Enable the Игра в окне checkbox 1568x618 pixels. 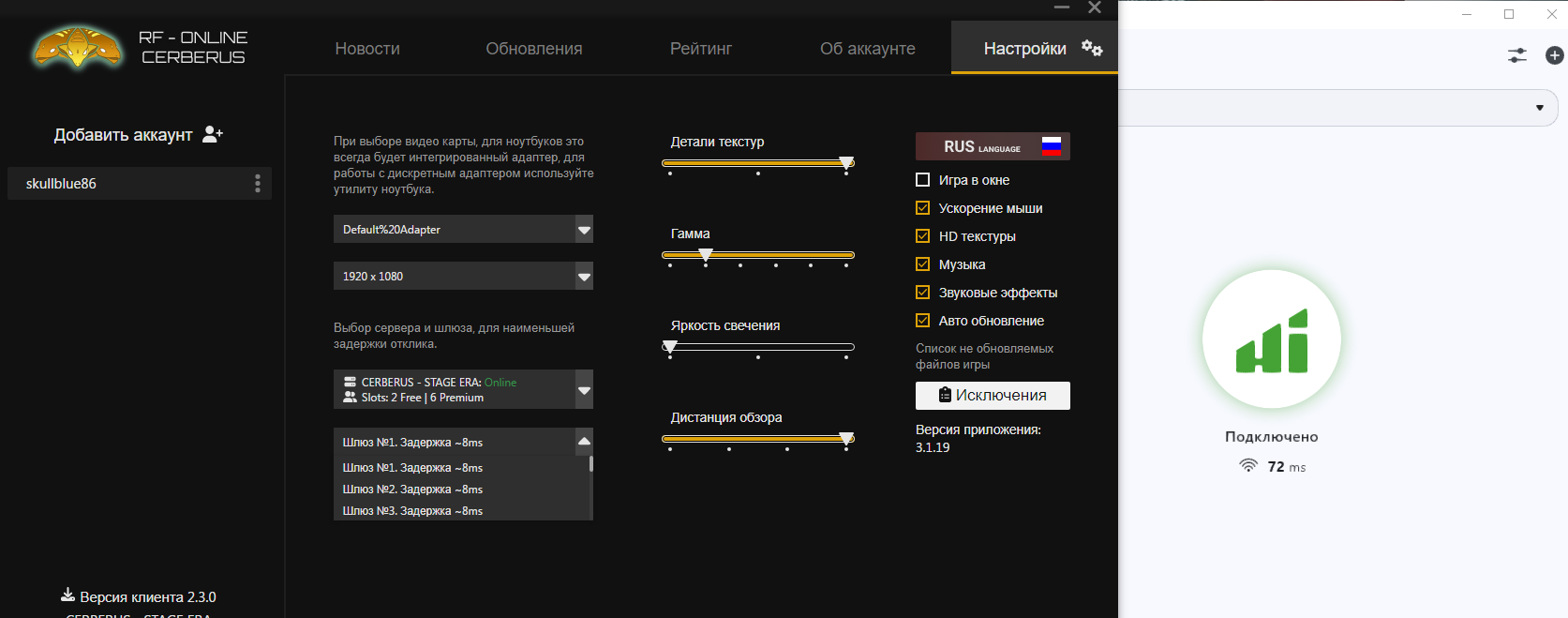click(923, 180)
